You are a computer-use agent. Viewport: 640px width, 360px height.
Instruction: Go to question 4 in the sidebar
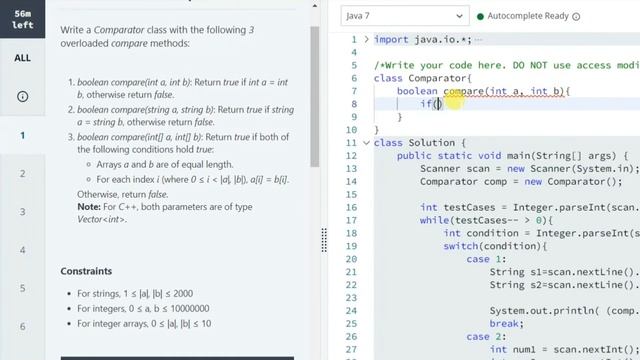pyautogui.click(x=22, y=250)
